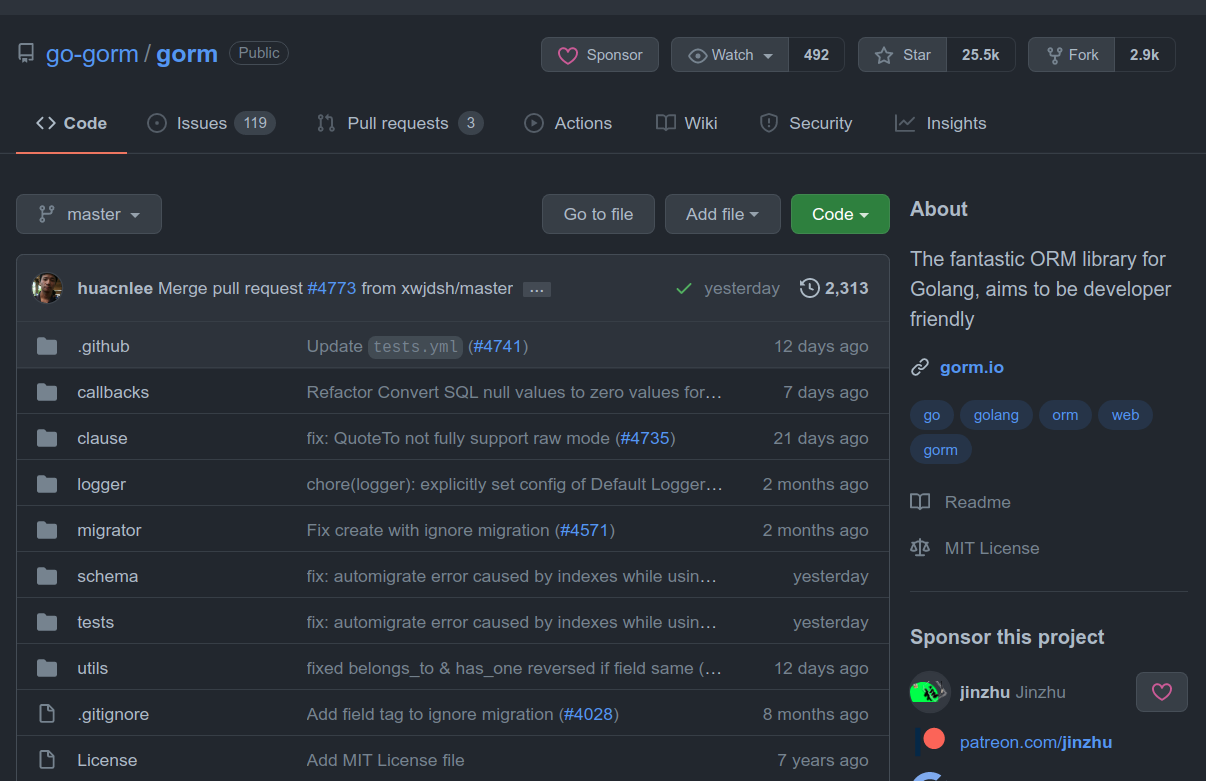Viewport: 1206px width, 781px height.
Task: Click the Fork button
Action: click(1072, 55)
